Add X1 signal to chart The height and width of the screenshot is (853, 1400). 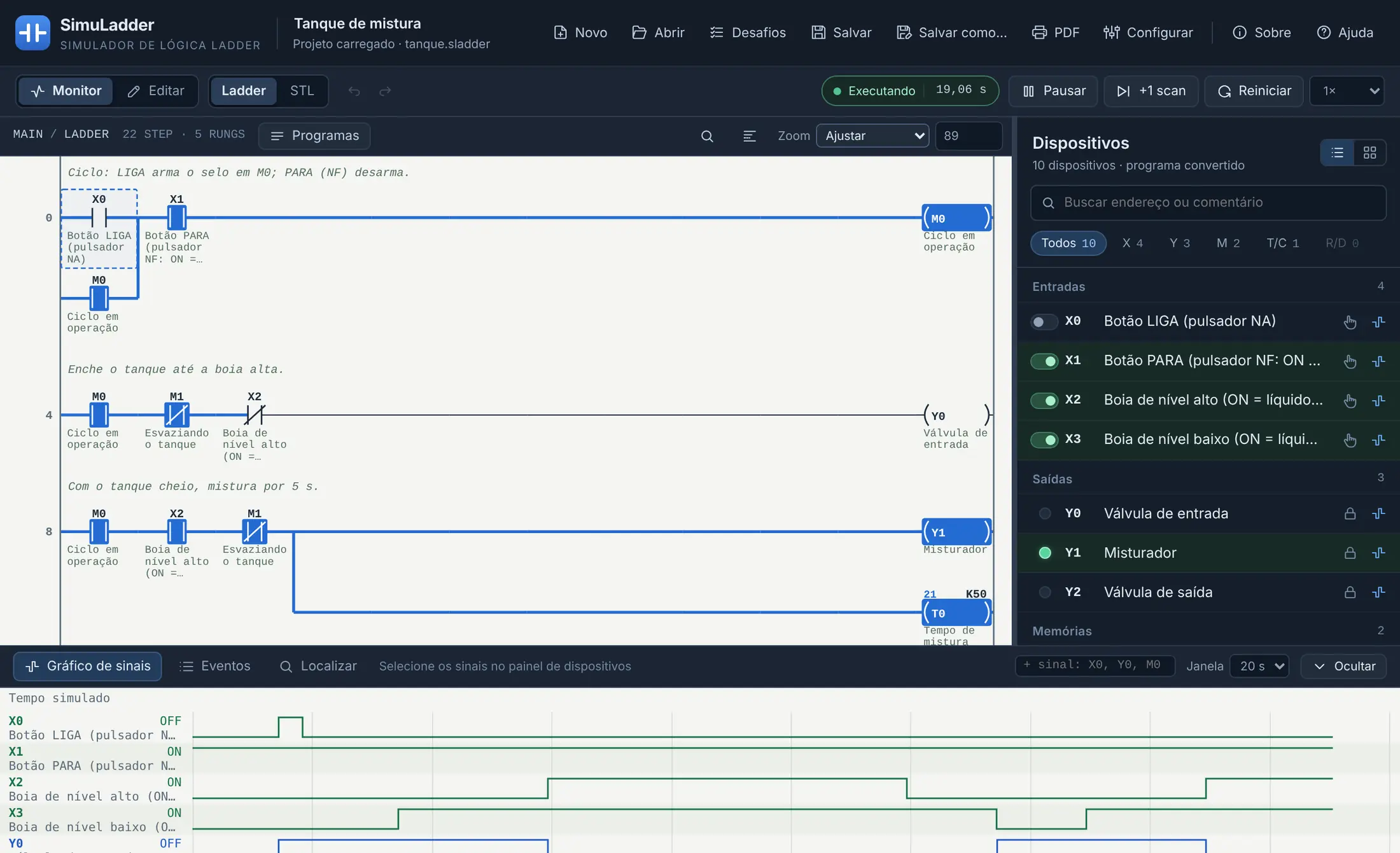[x=1378, y=361]
